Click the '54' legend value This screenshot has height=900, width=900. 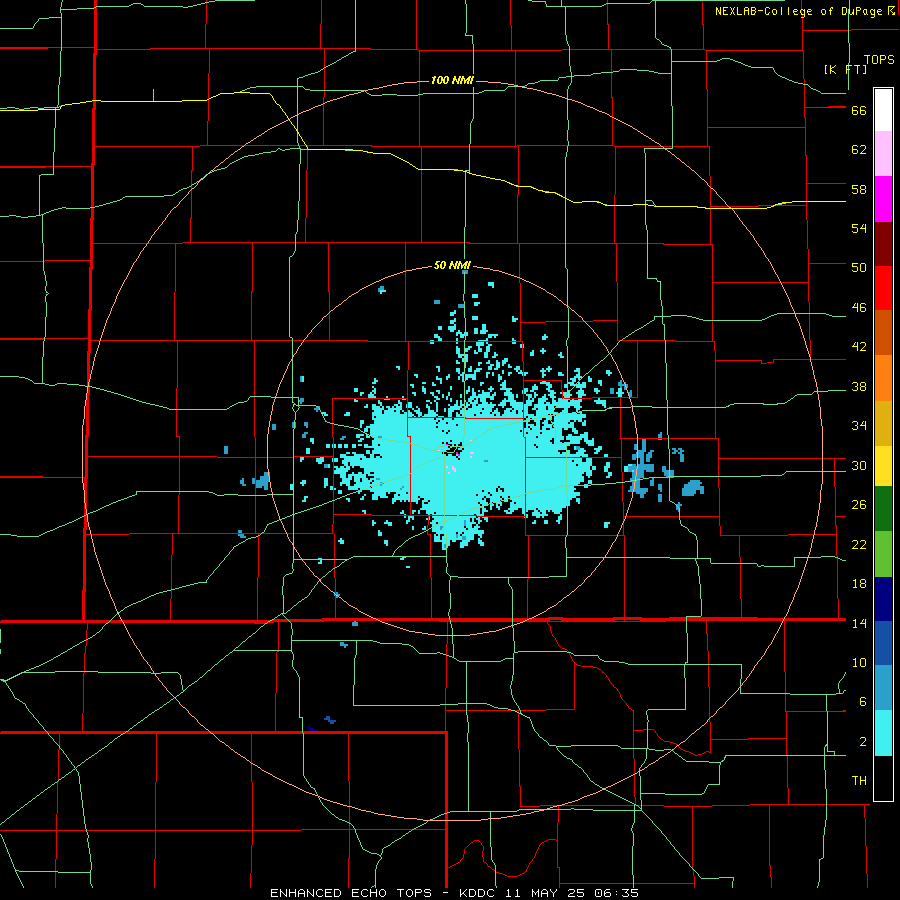tap(859, 228)
